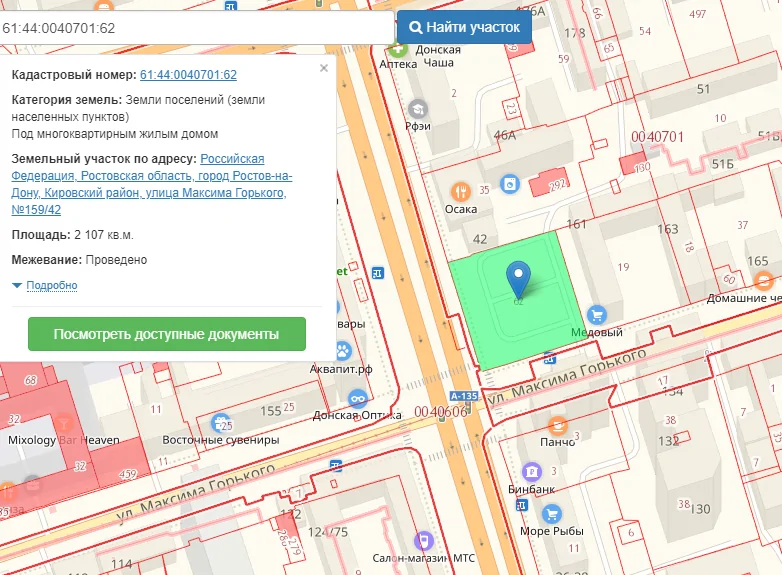
Task: Click the cadastral number search field
Action: pos(198,27)
